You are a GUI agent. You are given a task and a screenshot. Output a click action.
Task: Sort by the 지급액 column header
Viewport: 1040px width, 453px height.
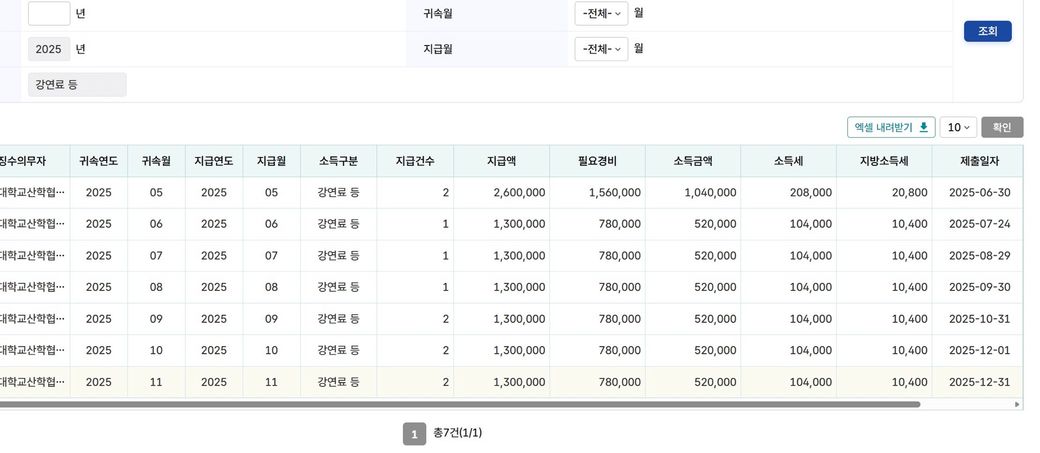tap(501, 161)
